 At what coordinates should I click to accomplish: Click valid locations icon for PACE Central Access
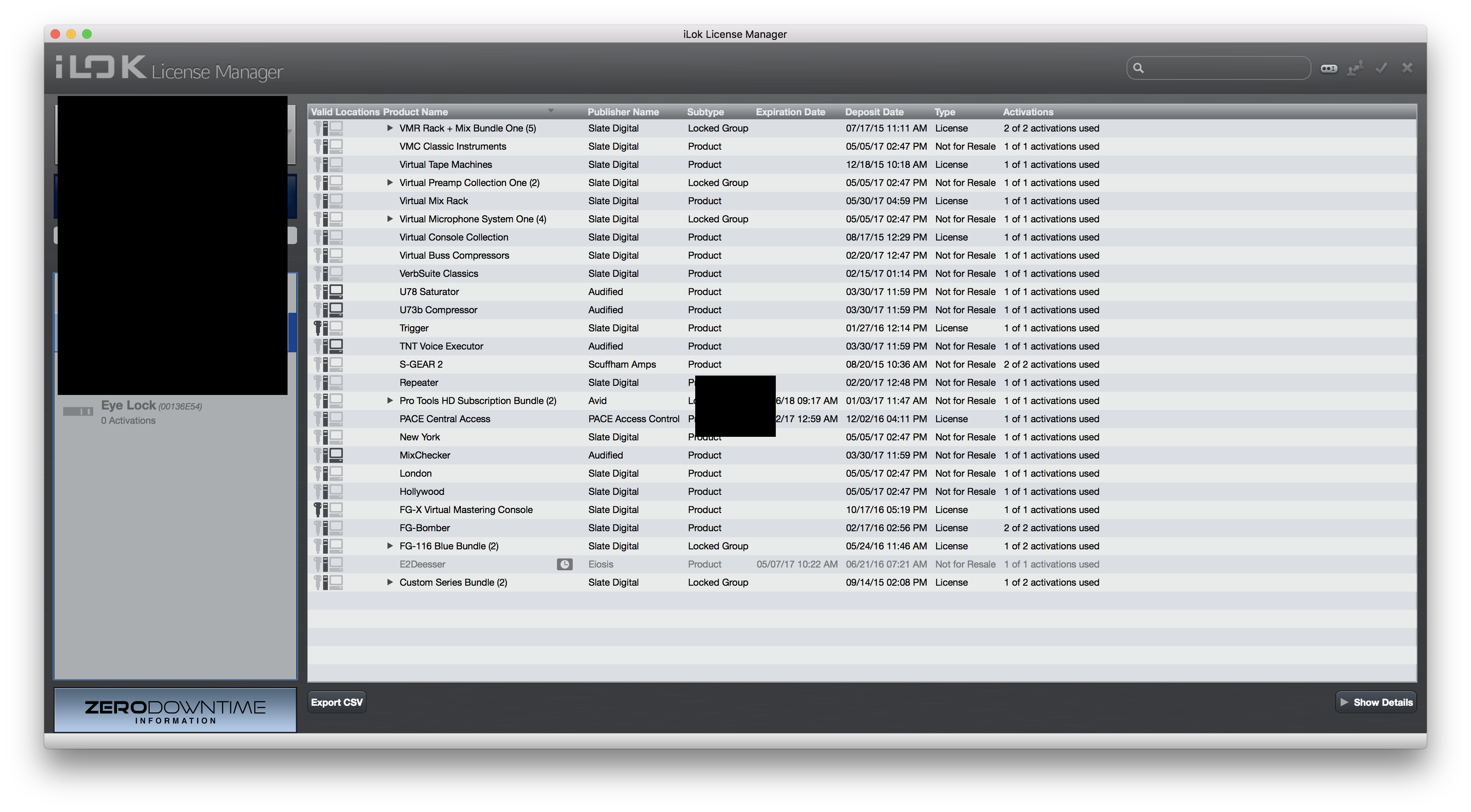click(x=328, y=419)
